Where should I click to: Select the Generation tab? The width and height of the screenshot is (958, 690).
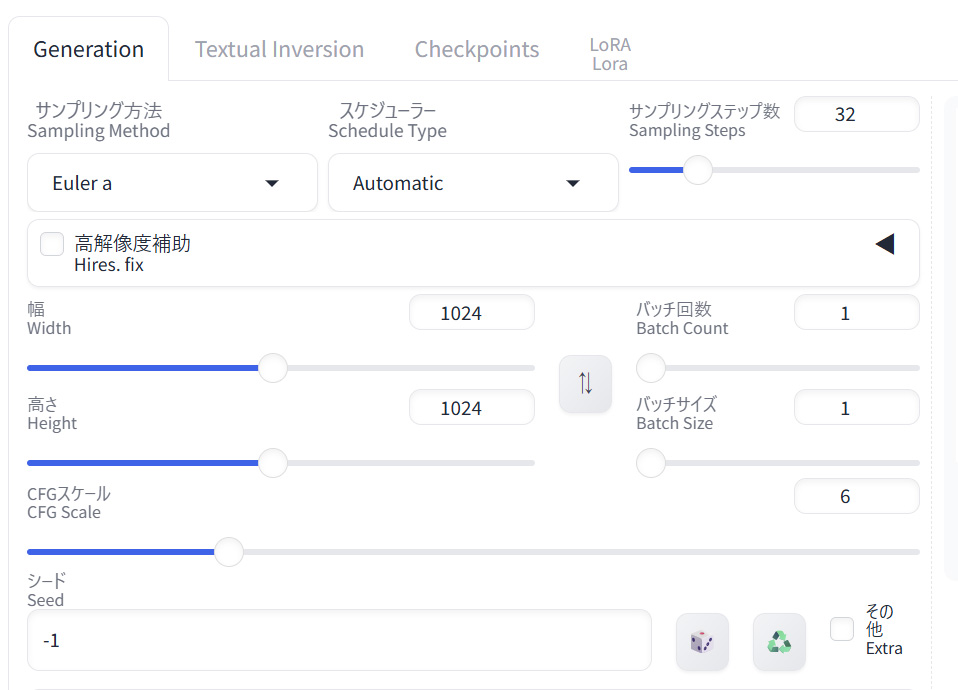[89, 49]
